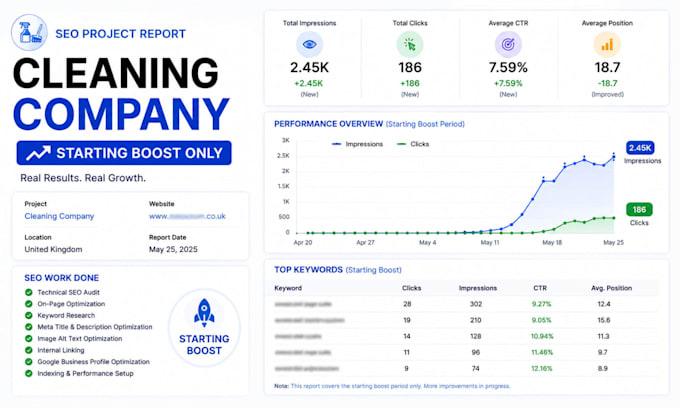Click the TOP KEYWORDS heading

tap(308, 270)
